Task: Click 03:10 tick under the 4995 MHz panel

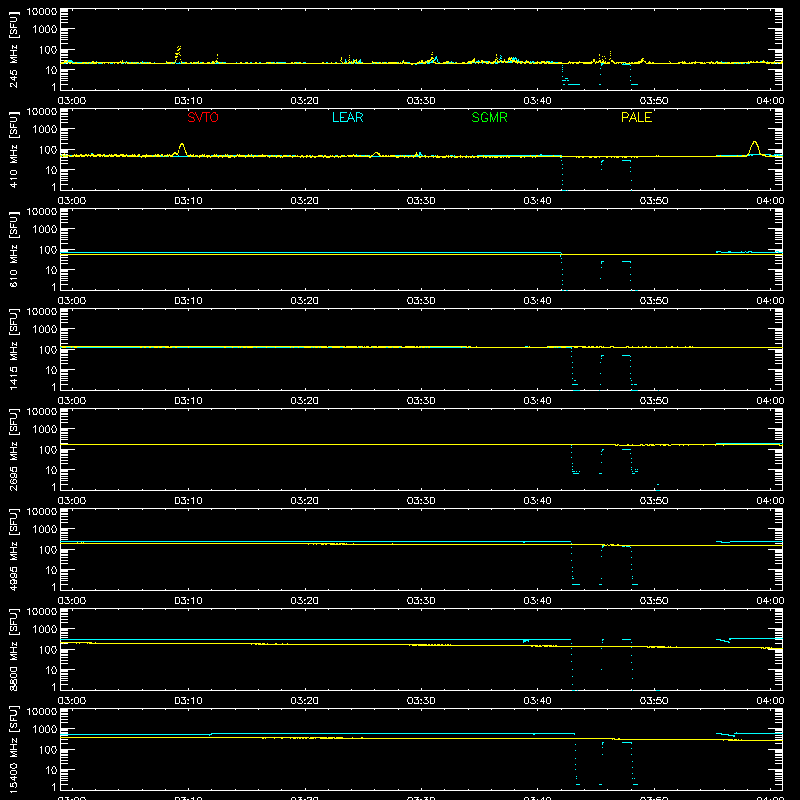Action: coord(188,601)
